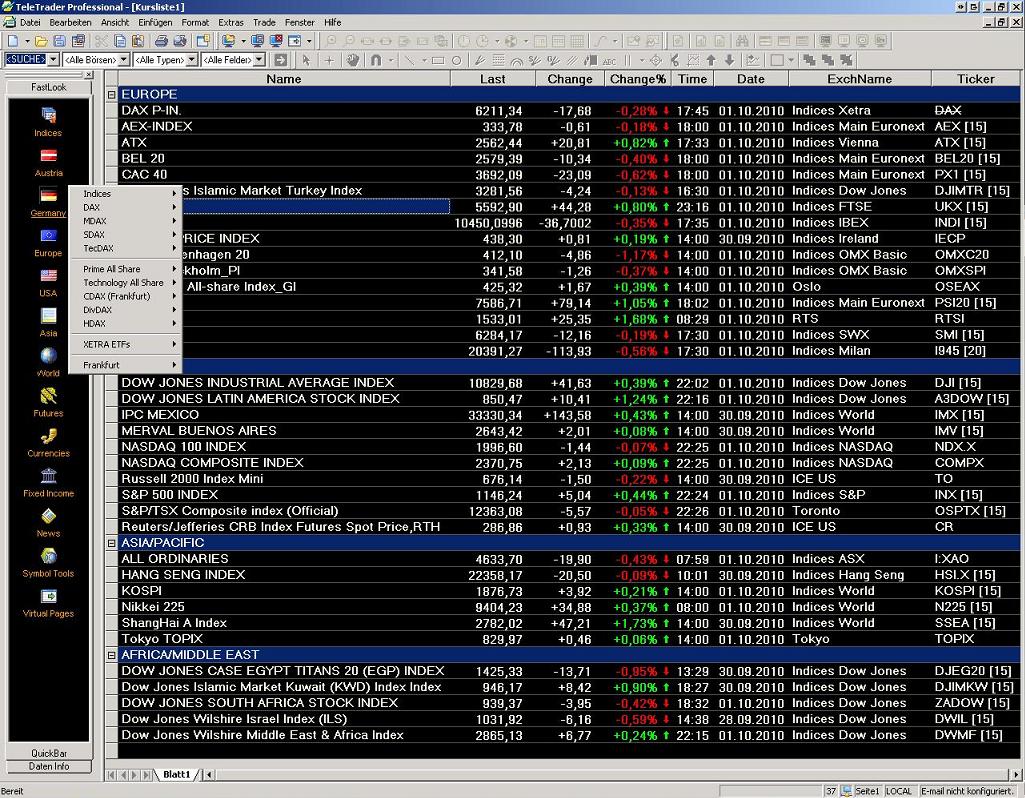This screenshot has height=798, width=1025.
Task: Open the XETRA ETFs submenu entry
Action: click(x=125, y=344)
